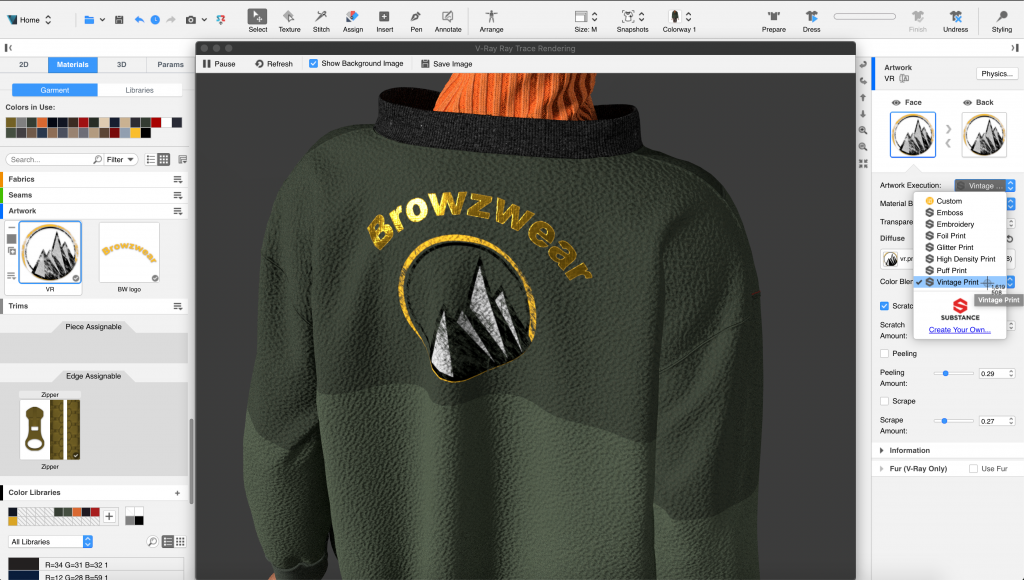Click the Create Your Own Substance link

(959, 330)
